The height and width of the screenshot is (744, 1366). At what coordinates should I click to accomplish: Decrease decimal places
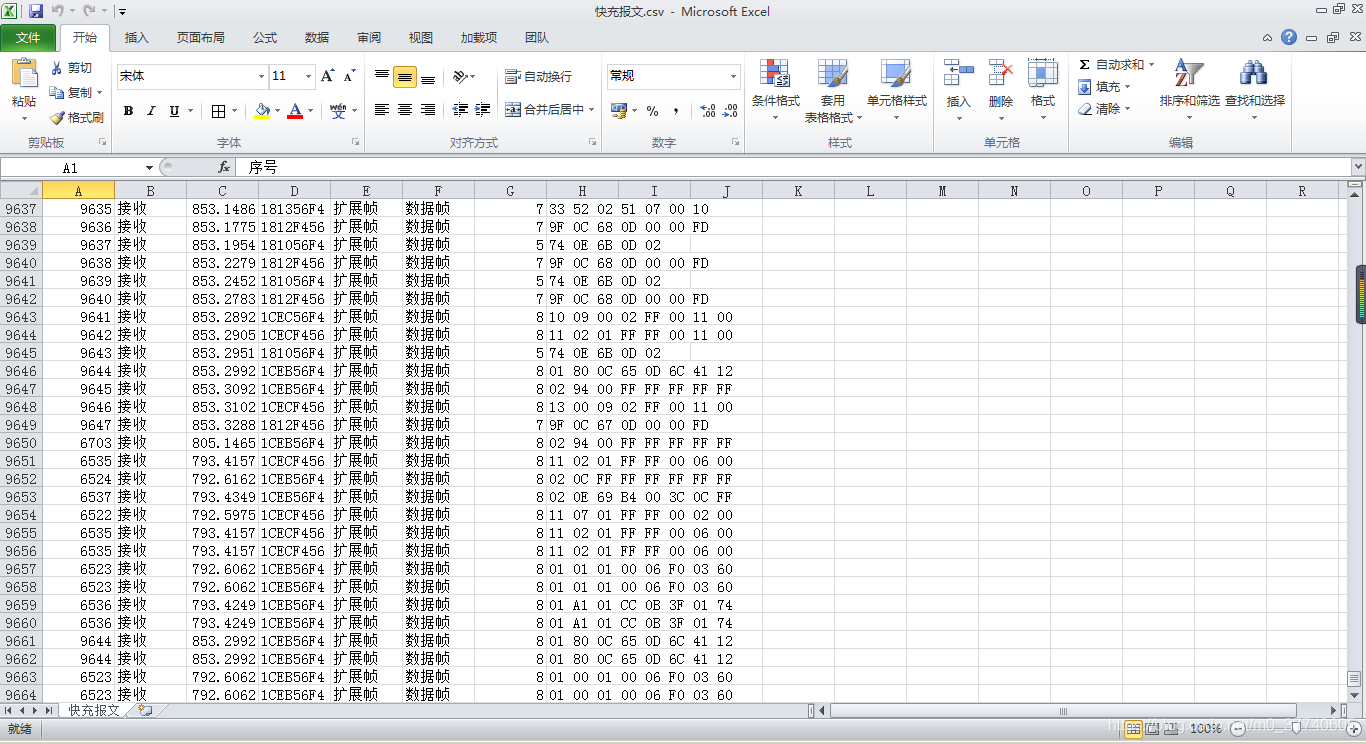click(x=731, y=111)
